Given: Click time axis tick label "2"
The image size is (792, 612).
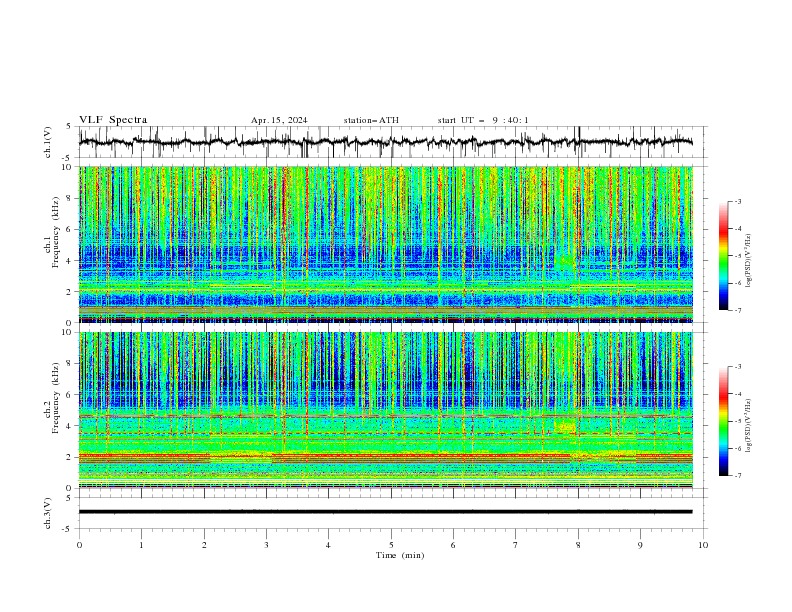Looking at the screenshot, I should point(204,545).
